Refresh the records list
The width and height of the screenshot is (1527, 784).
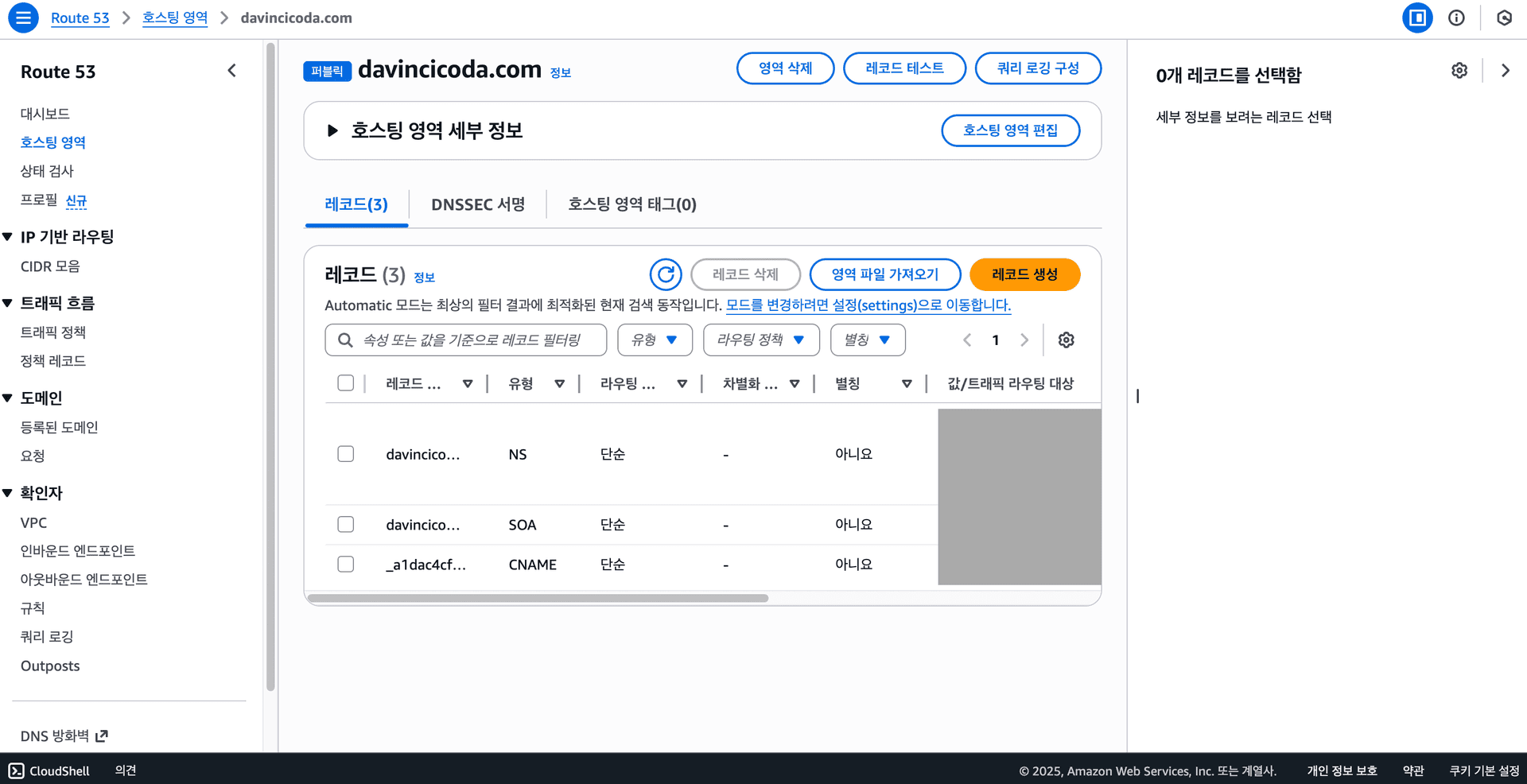click(666, 274)
